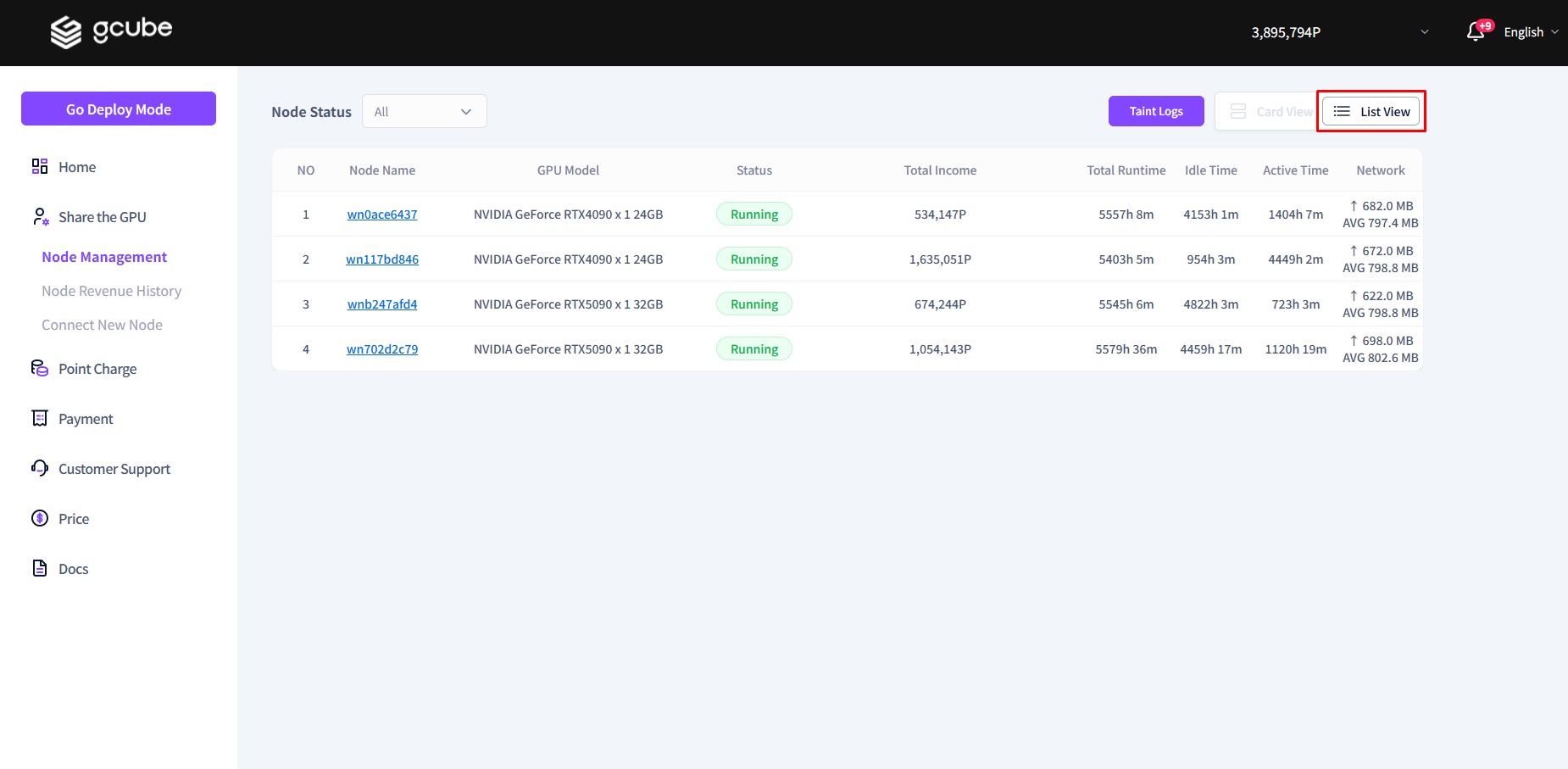Click the Price dollar icon
1568x769 pixels.
pos(40,518)
